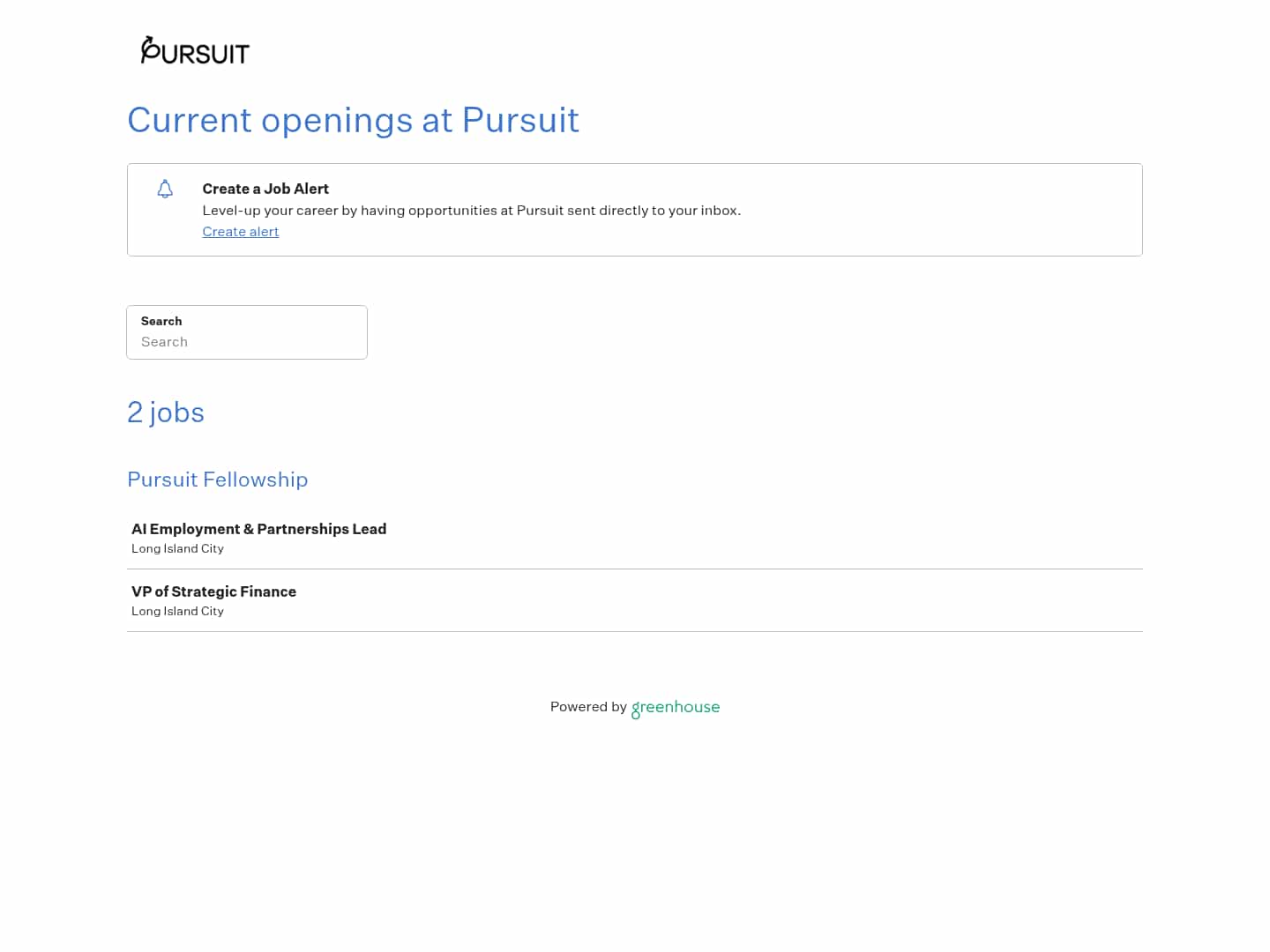Click the bold Search field label
The width and height of the screenshot is (1270, 952).
click(161, 321)
